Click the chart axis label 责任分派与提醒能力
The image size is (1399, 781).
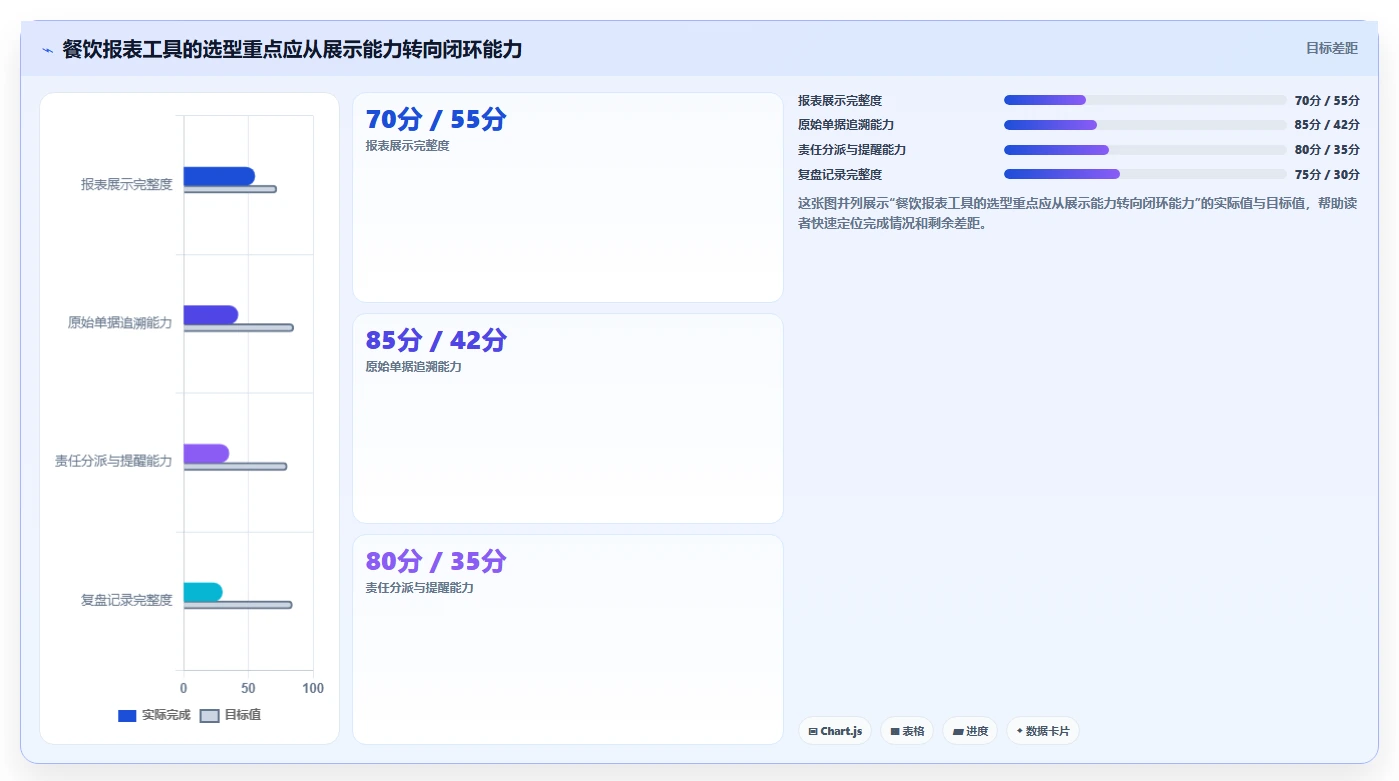click(114, 461)
